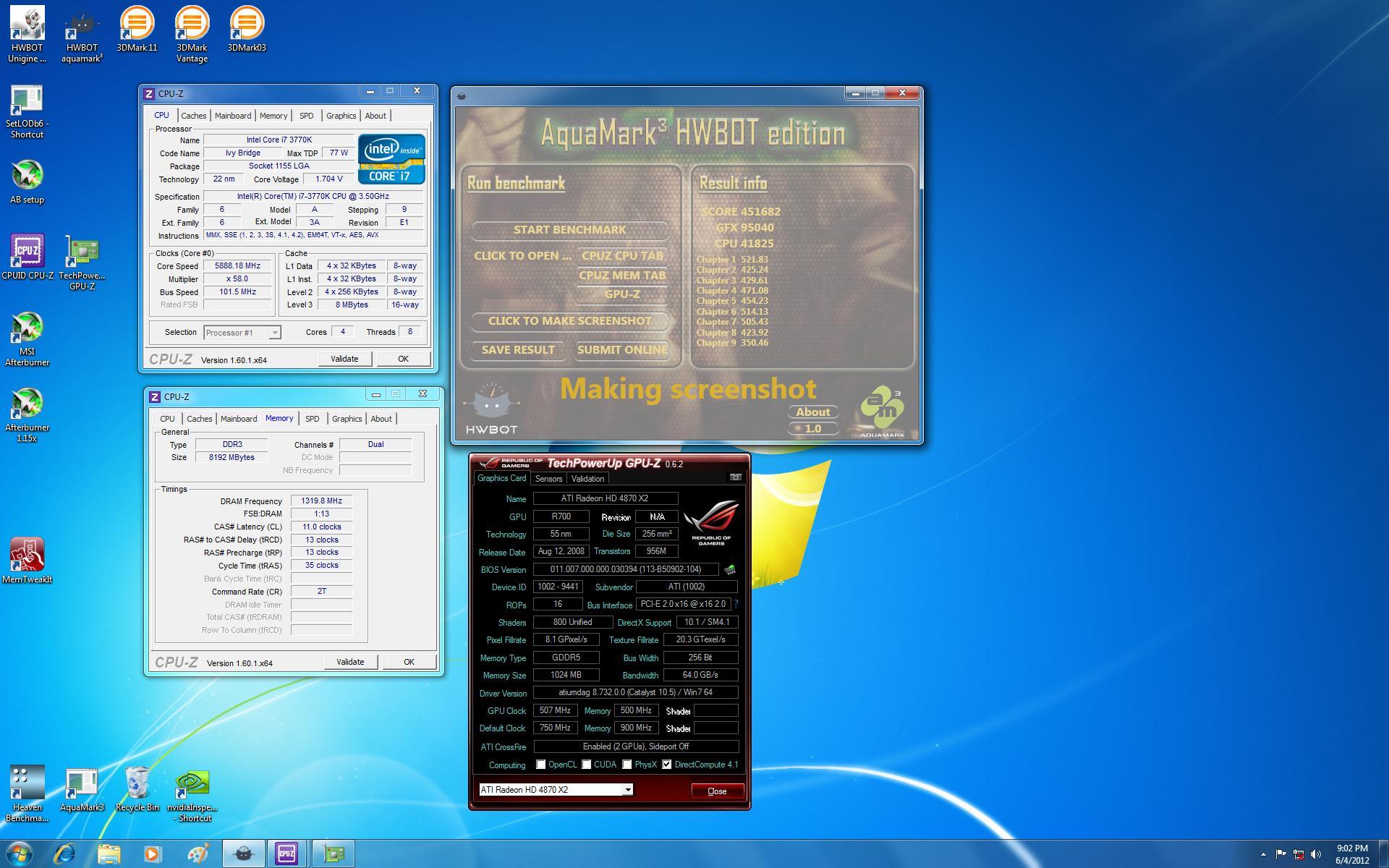This screenshot has height=868, width=1389.
Task: Click CPU-Z taskbar button
Action: point(287,854)
